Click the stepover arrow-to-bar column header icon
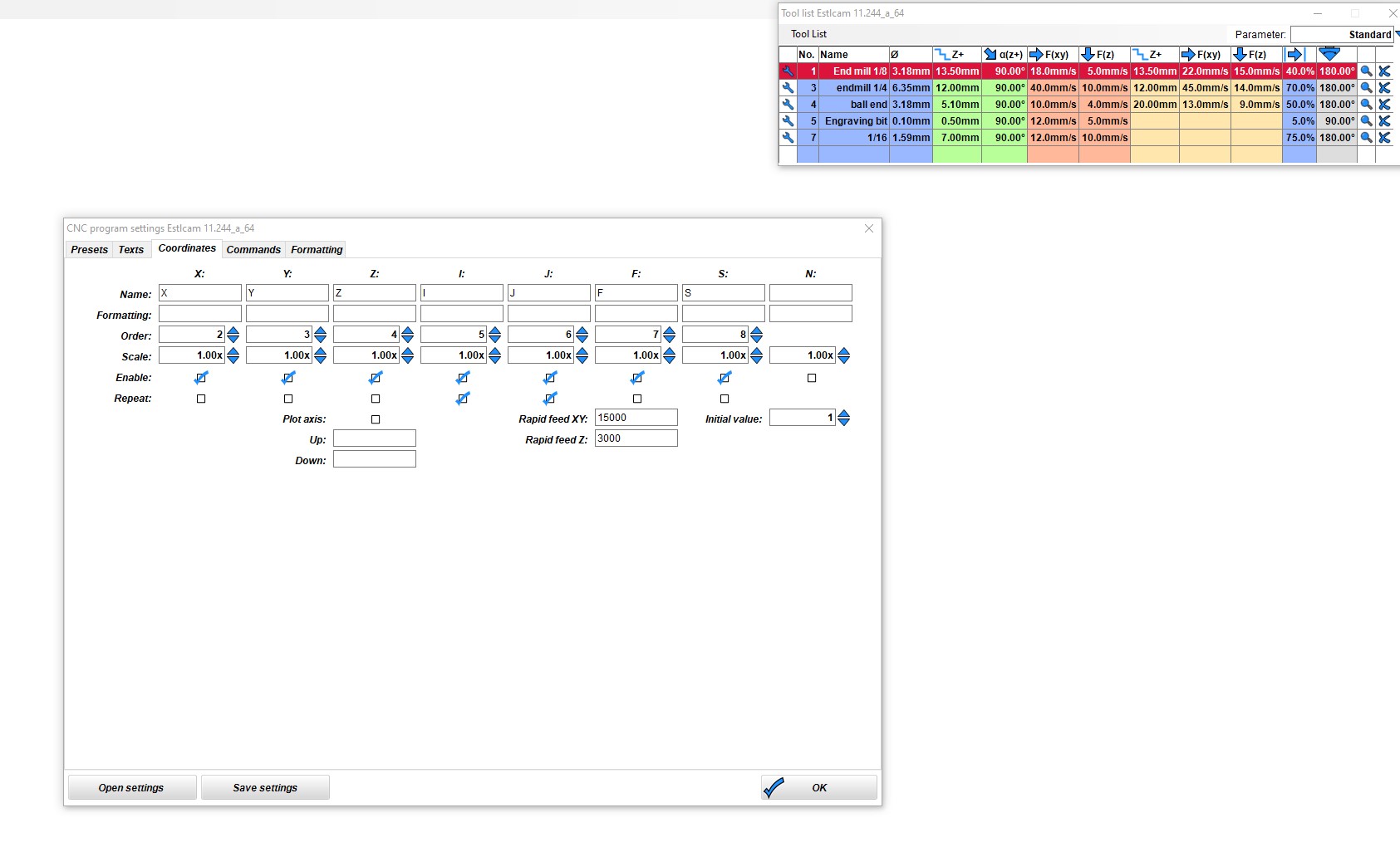 click(1296, 55)
